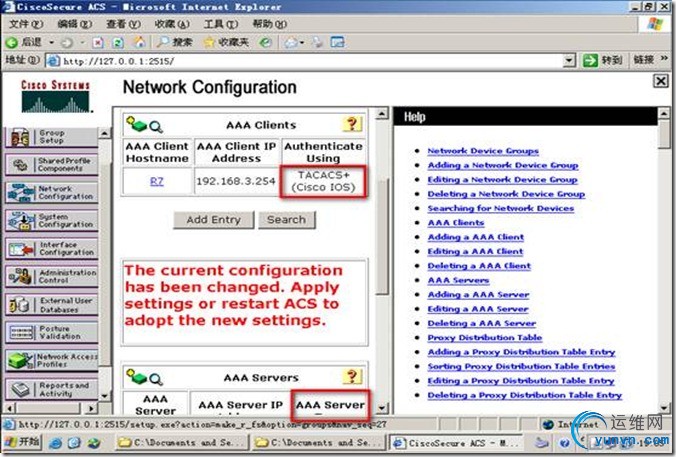Open Deleting a AAA Server help link

point(482,323)
